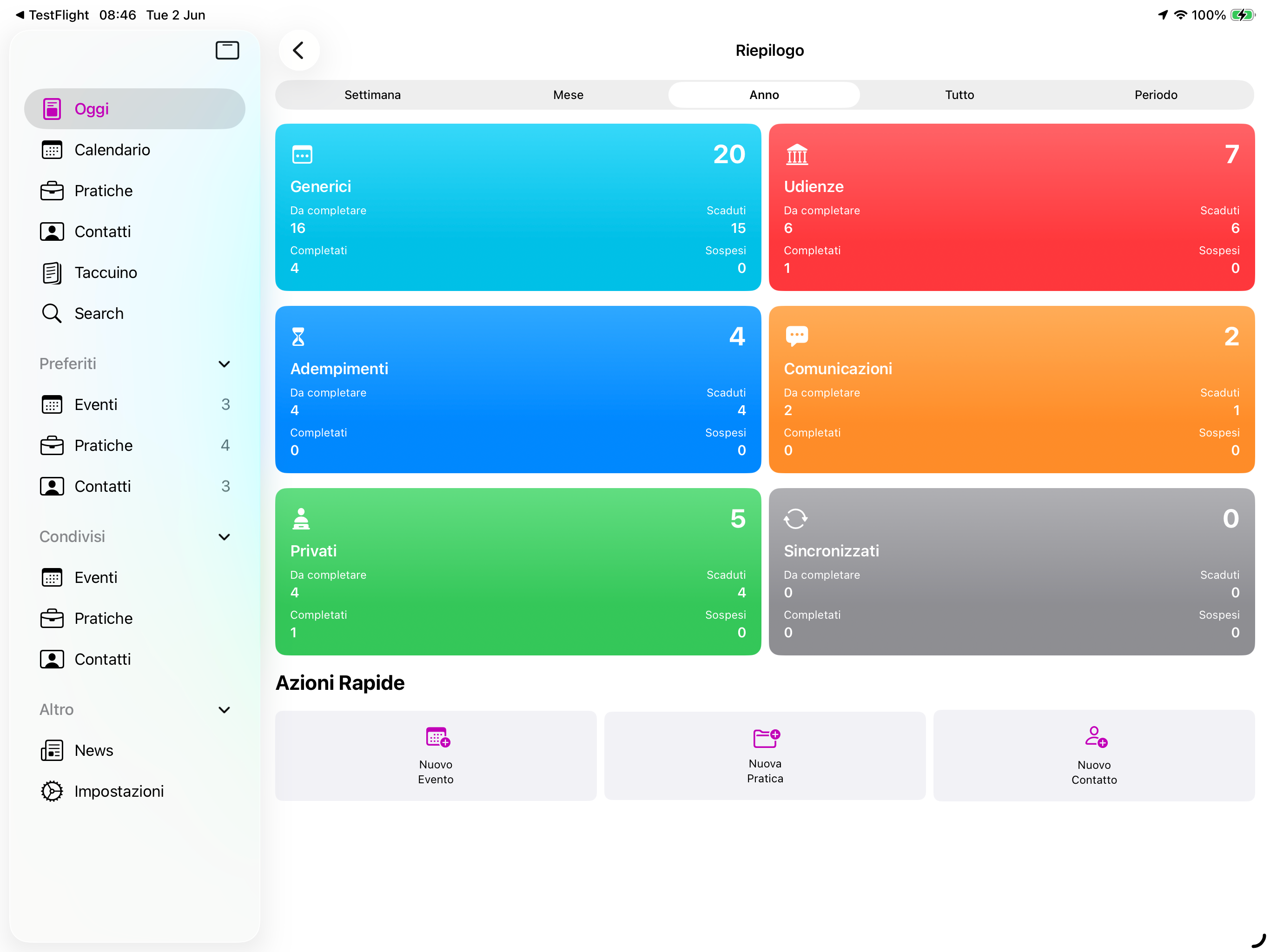Click the Privati total count 5
1270x952 pixels.
click(738, 518)
